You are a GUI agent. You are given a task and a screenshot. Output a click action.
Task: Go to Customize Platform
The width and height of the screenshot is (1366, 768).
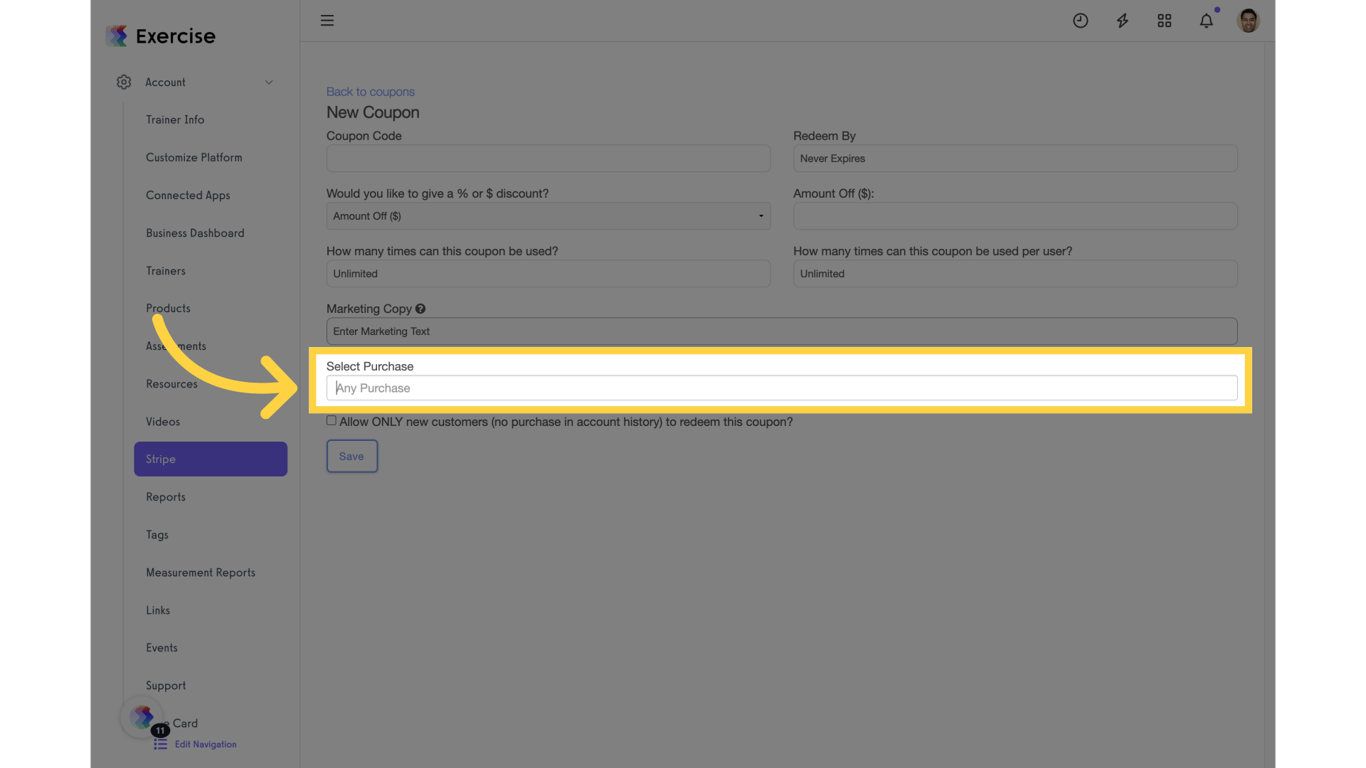pos(194,158)
